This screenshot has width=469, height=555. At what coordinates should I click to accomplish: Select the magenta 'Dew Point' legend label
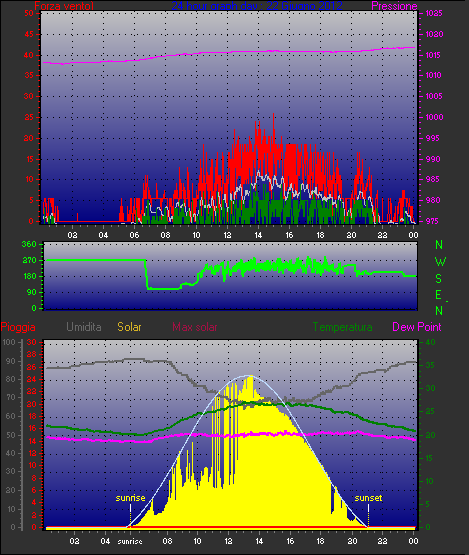click(417, 327)
